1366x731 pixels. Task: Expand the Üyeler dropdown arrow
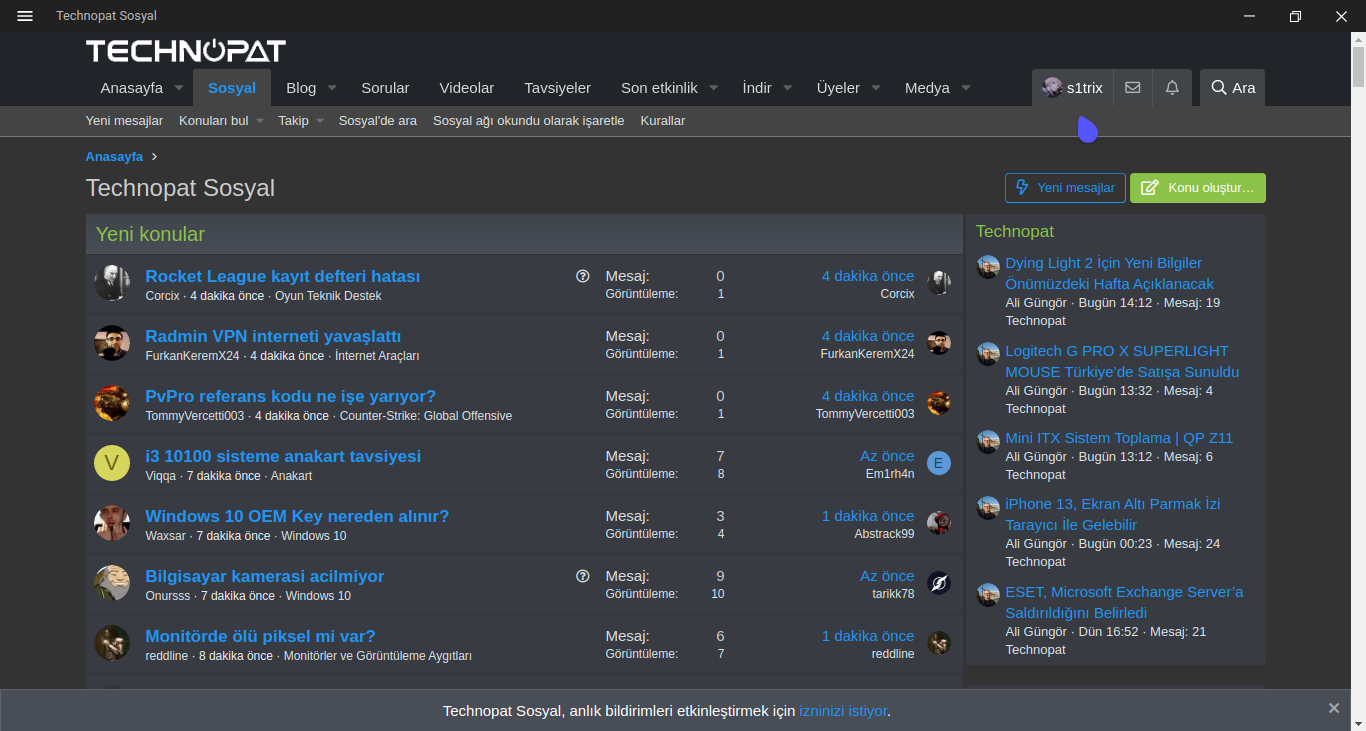[876, 88]
